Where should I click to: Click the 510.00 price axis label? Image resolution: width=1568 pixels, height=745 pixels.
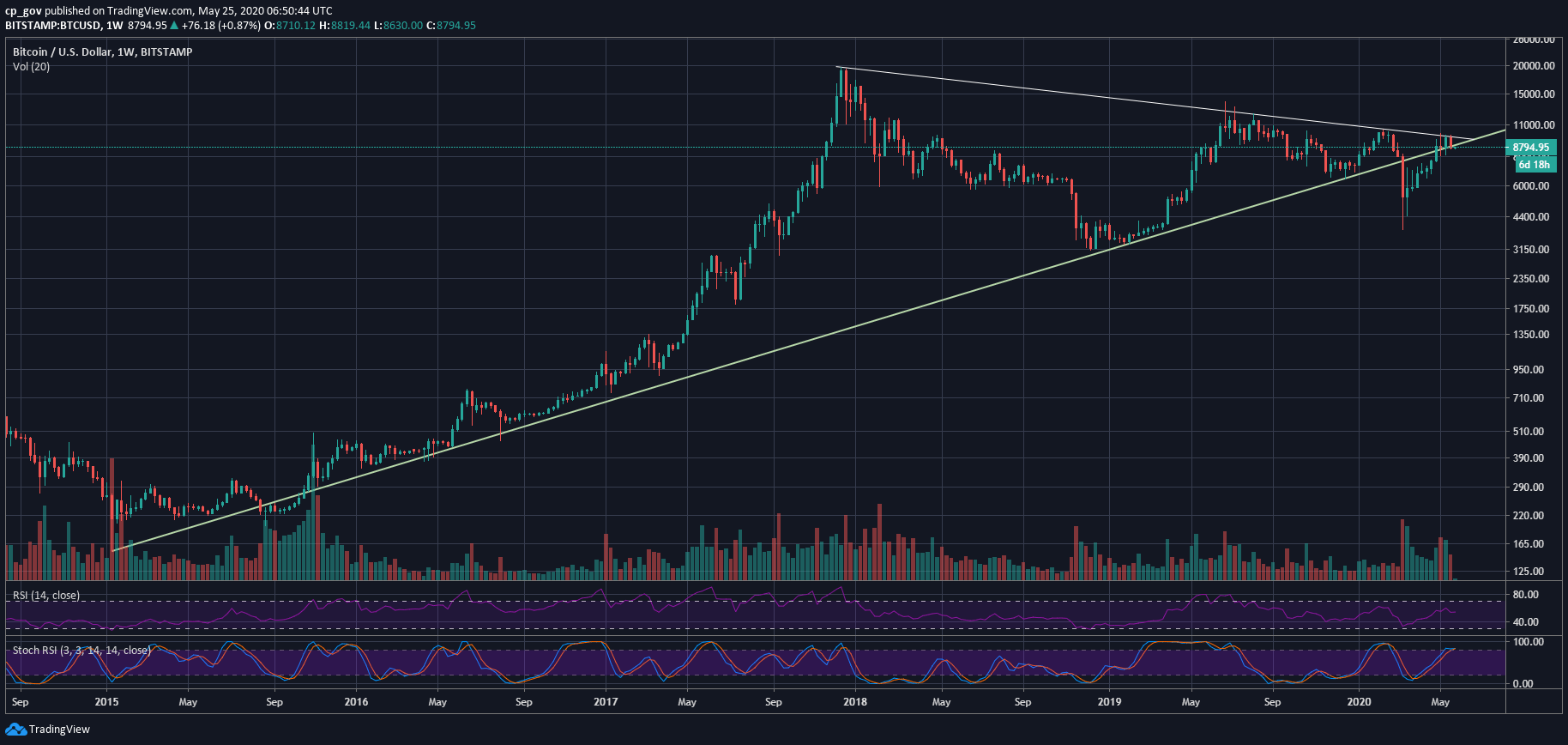[x=1529, y=432]
